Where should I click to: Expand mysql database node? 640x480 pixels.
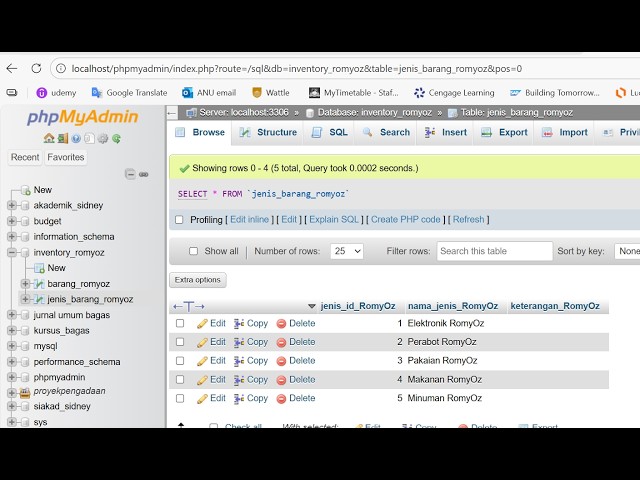point(12,346)
